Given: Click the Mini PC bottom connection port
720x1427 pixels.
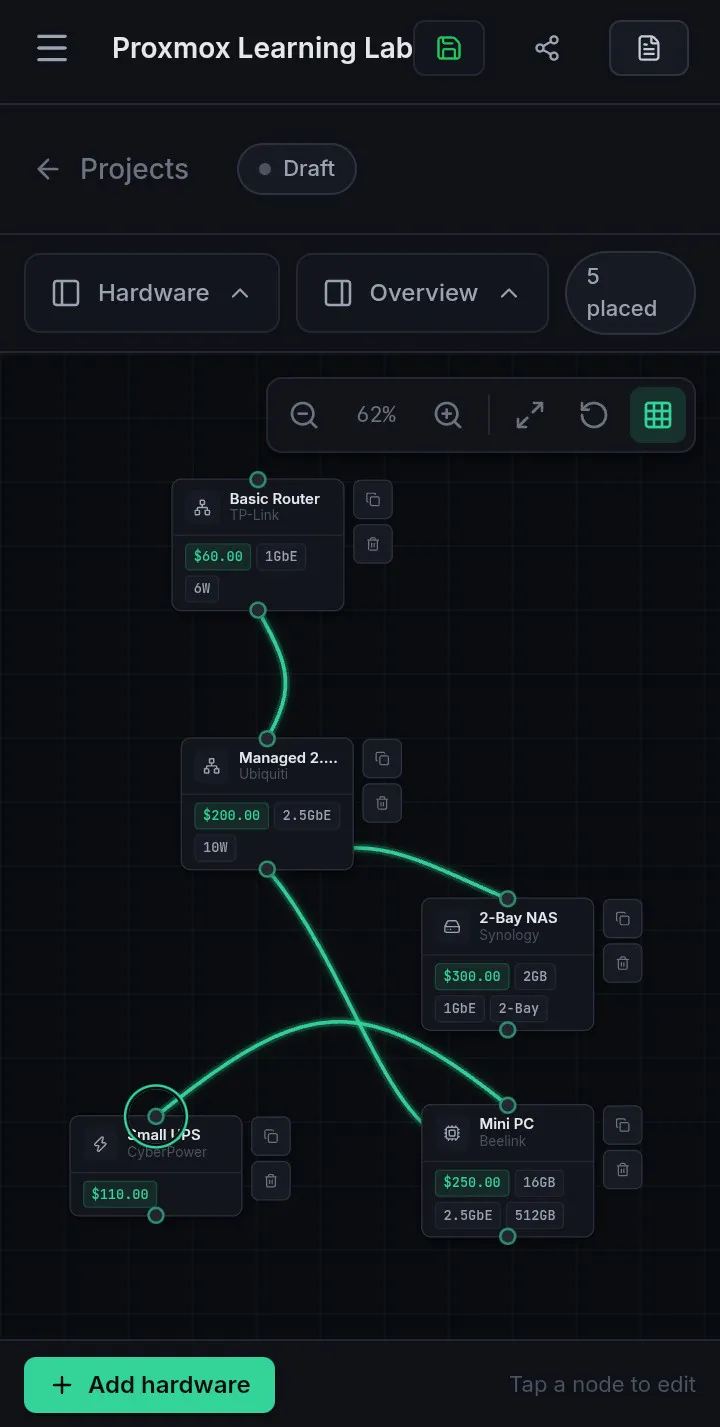Looking at the screenshot, I should point(508,1237).
